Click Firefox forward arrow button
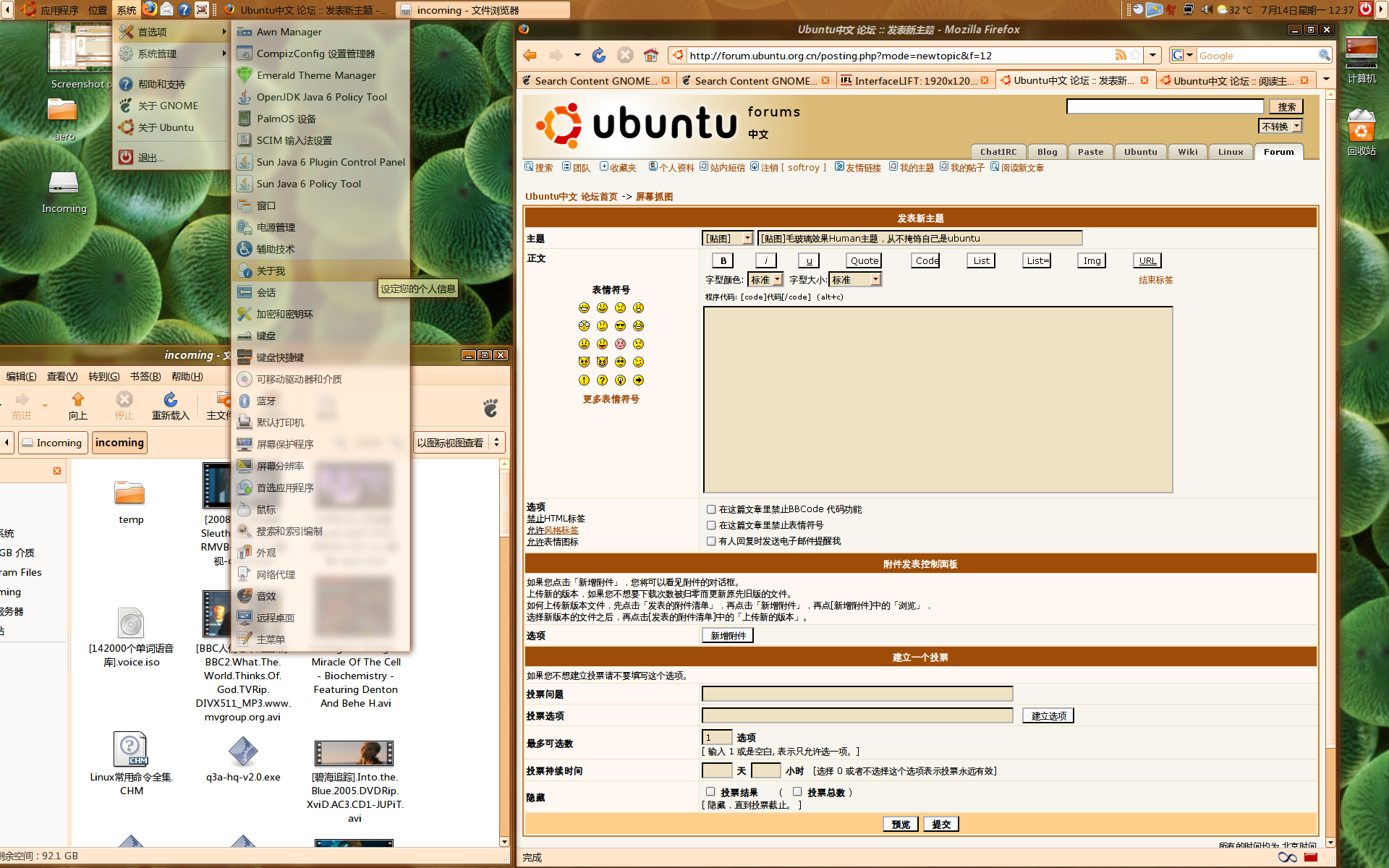 556,56
